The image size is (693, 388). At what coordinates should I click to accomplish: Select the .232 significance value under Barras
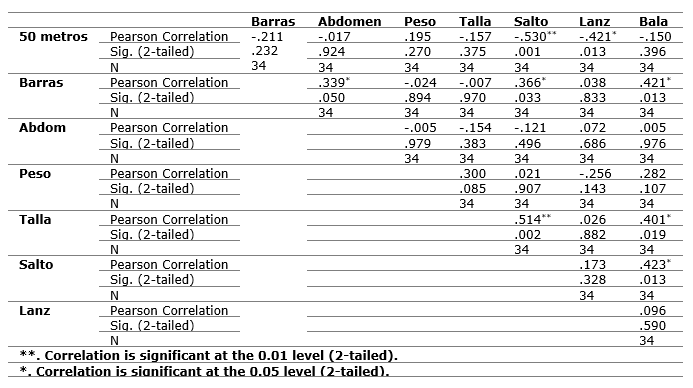[x=264, y=51]
